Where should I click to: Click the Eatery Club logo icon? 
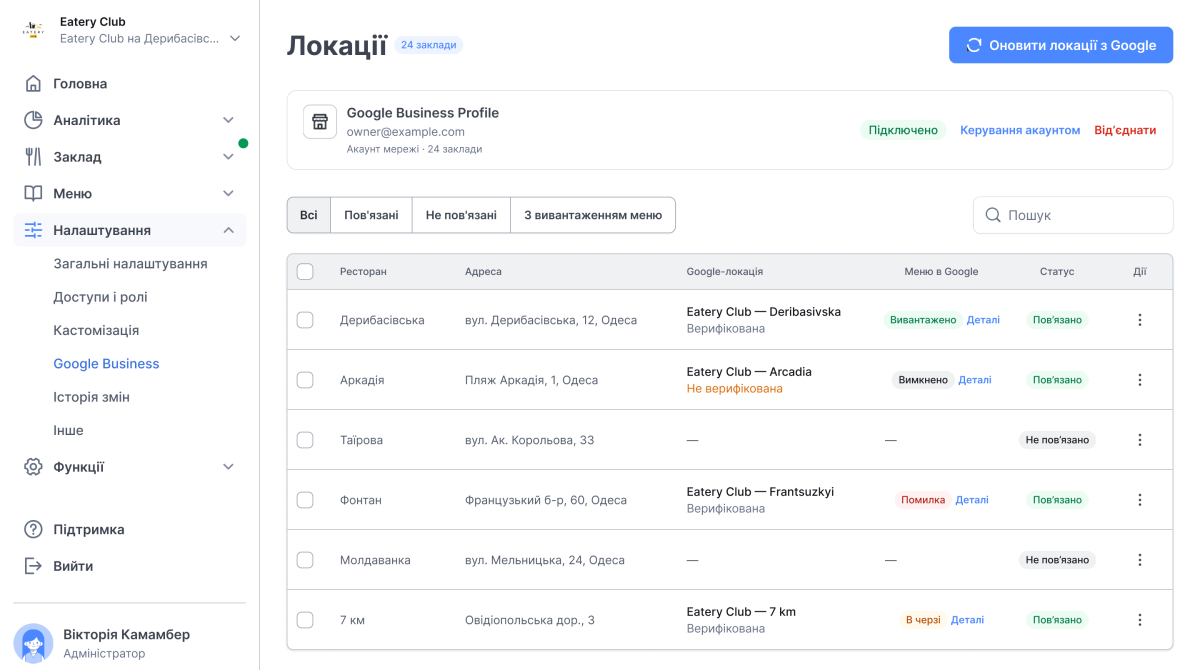tap(34, 30)
